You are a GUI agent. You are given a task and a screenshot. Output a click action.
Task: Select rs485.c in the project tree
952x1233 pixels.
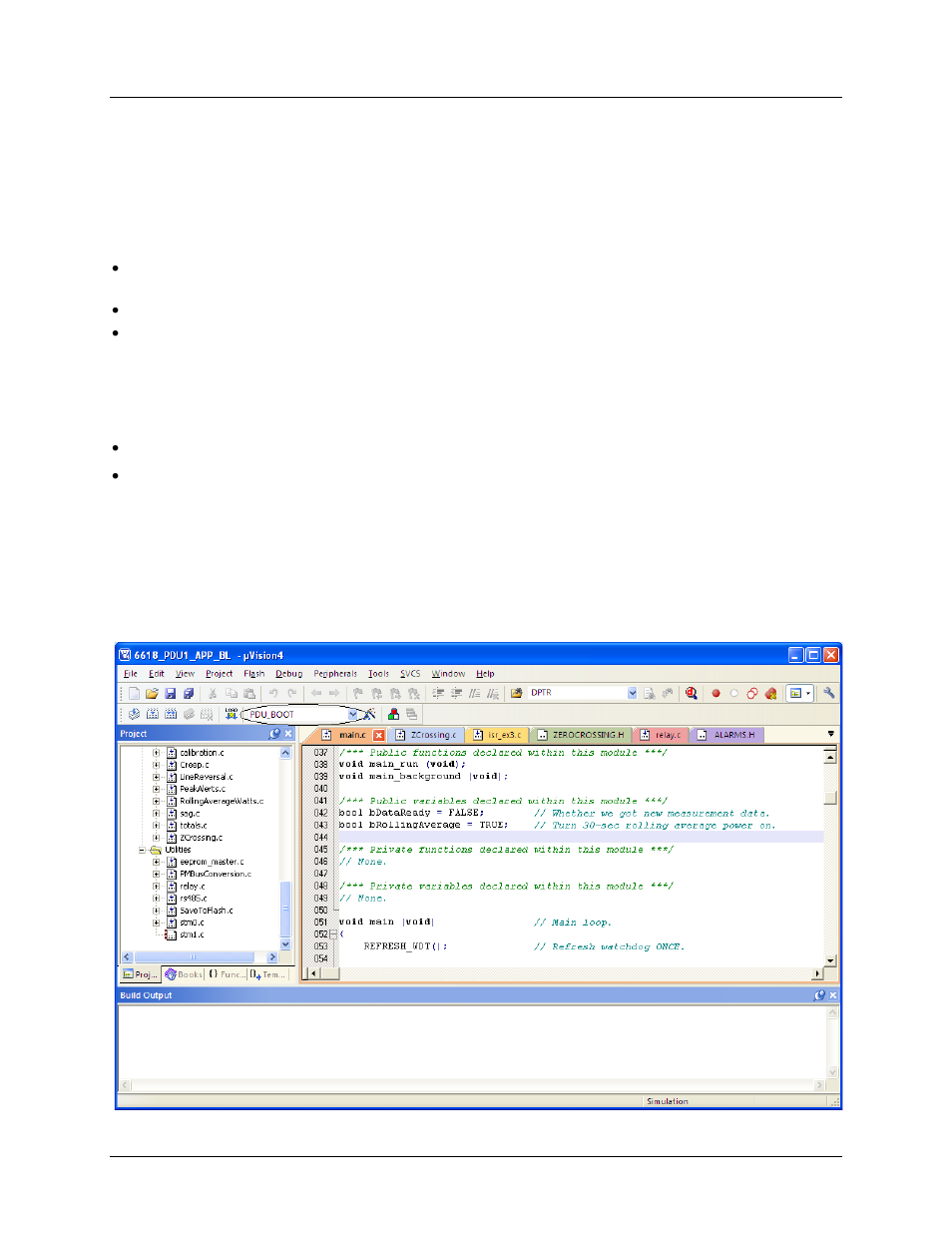point(193,899)
